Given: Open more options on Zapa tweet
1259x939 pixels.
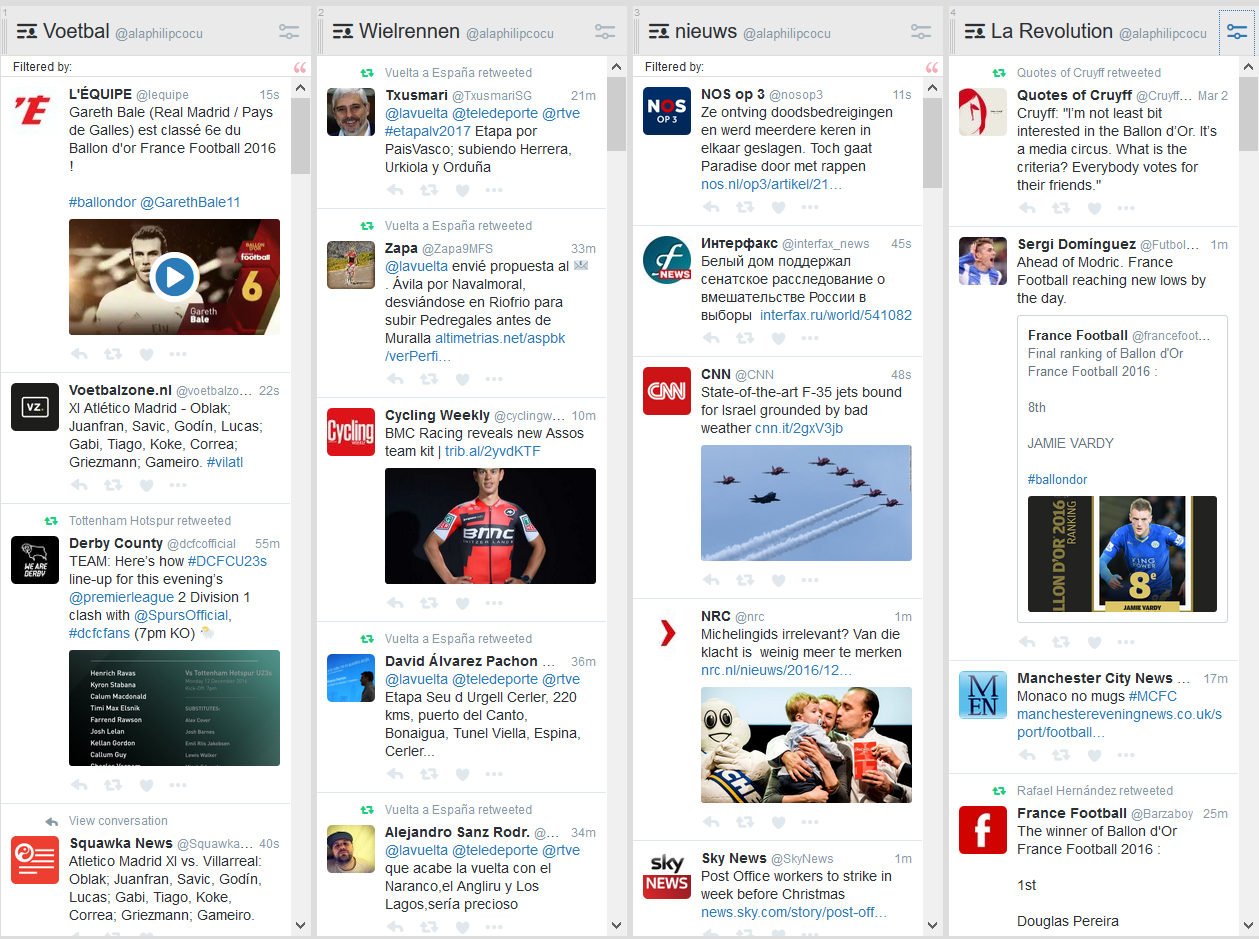Looking at the screenshot, I should pyautogui.click(x=494, y=379).
